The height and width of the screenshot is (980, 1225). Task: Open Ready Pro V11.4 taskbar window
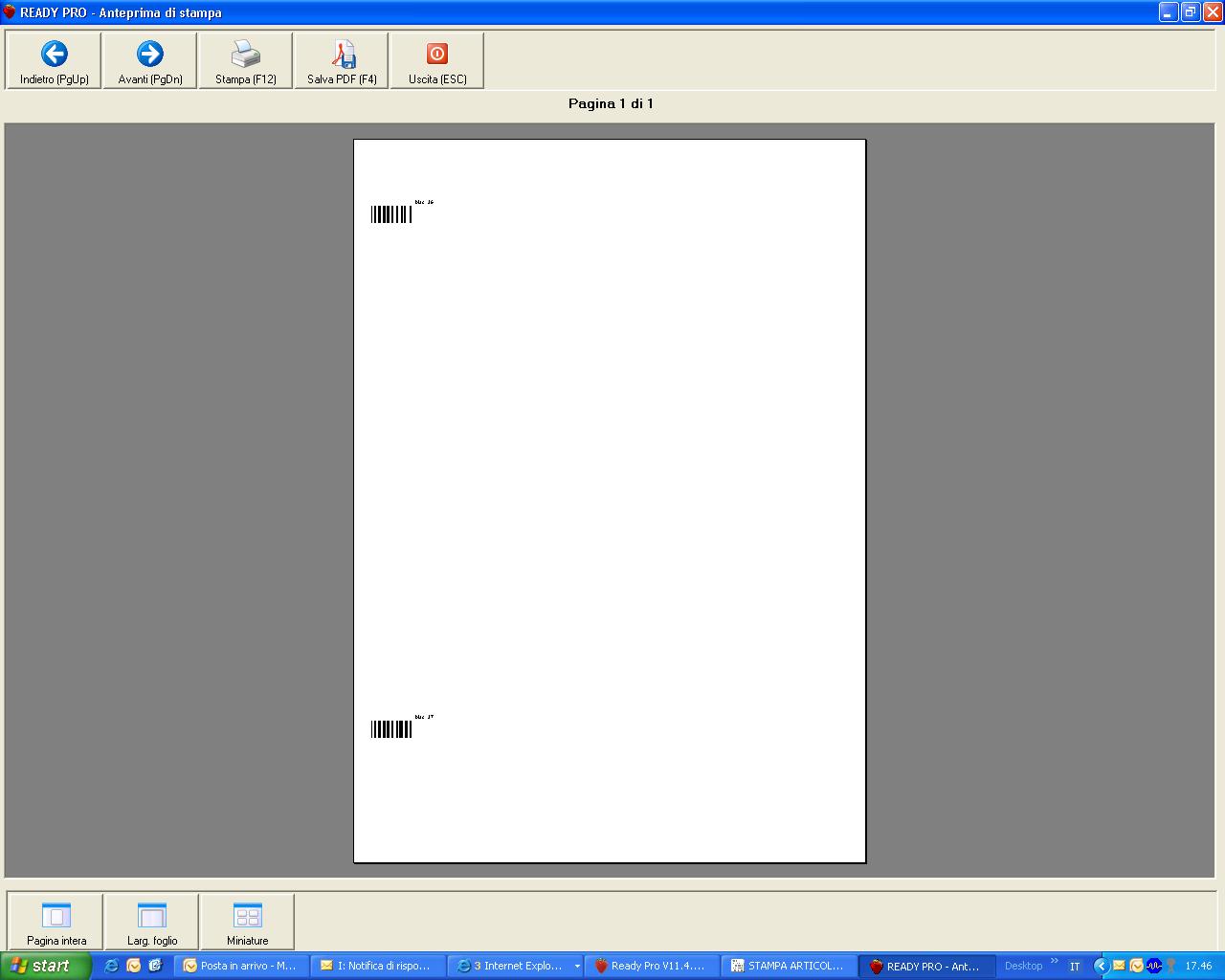click(x=653, y=966)
